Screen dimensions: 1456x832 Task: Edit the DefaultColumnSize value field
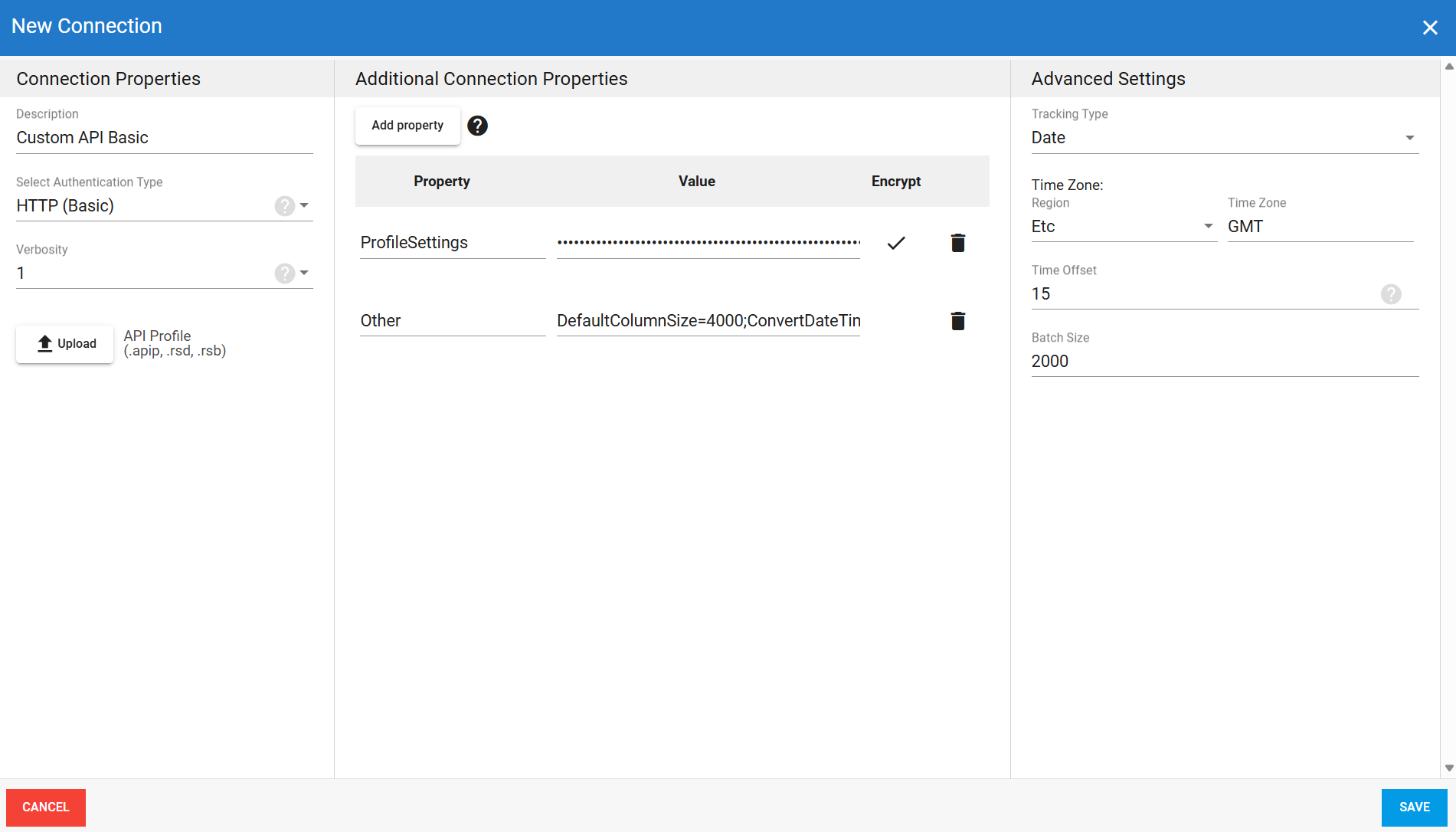708,321
